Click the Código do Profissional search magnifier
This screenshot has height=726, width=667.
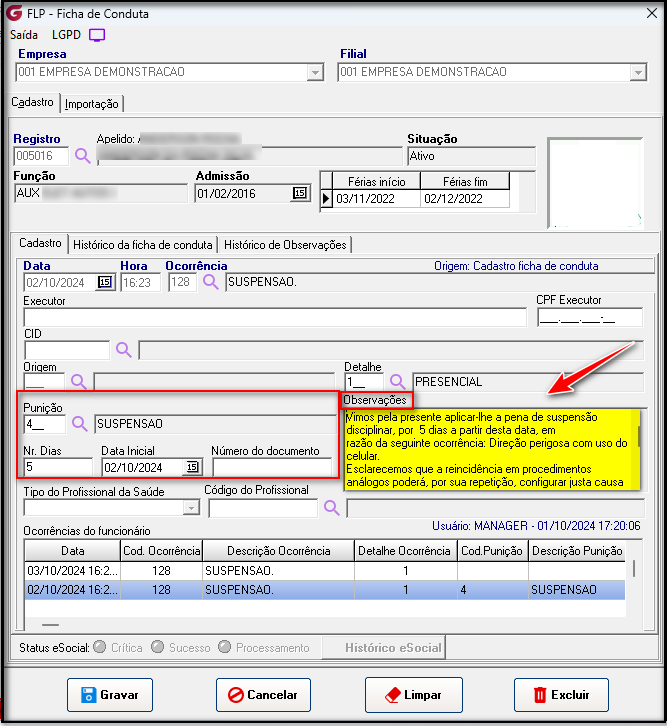tap(331, 508)
